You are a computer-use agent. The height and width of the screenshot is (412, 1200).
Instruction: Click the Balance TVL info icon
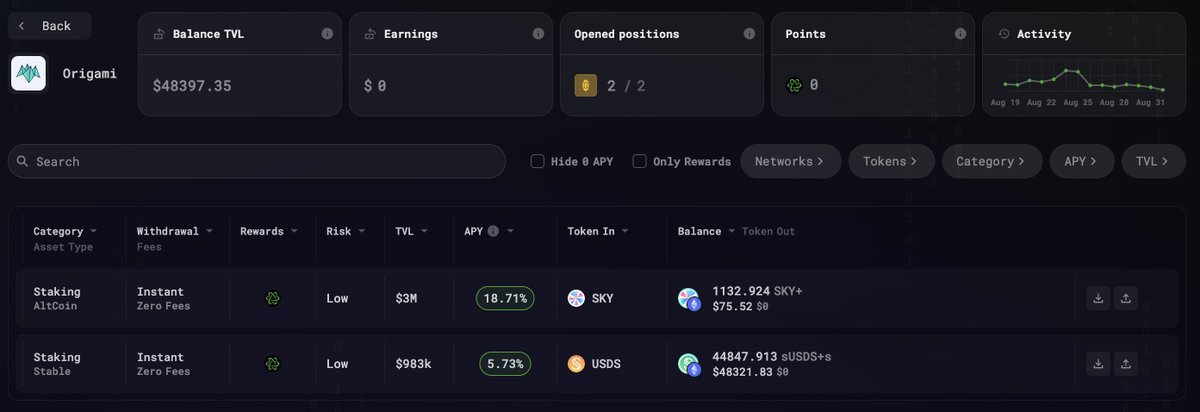(x=327, y=33)
